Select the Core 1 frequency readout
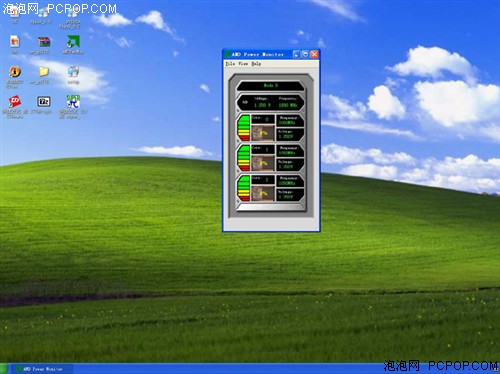 pyautogui.click(x=290, y=151)
